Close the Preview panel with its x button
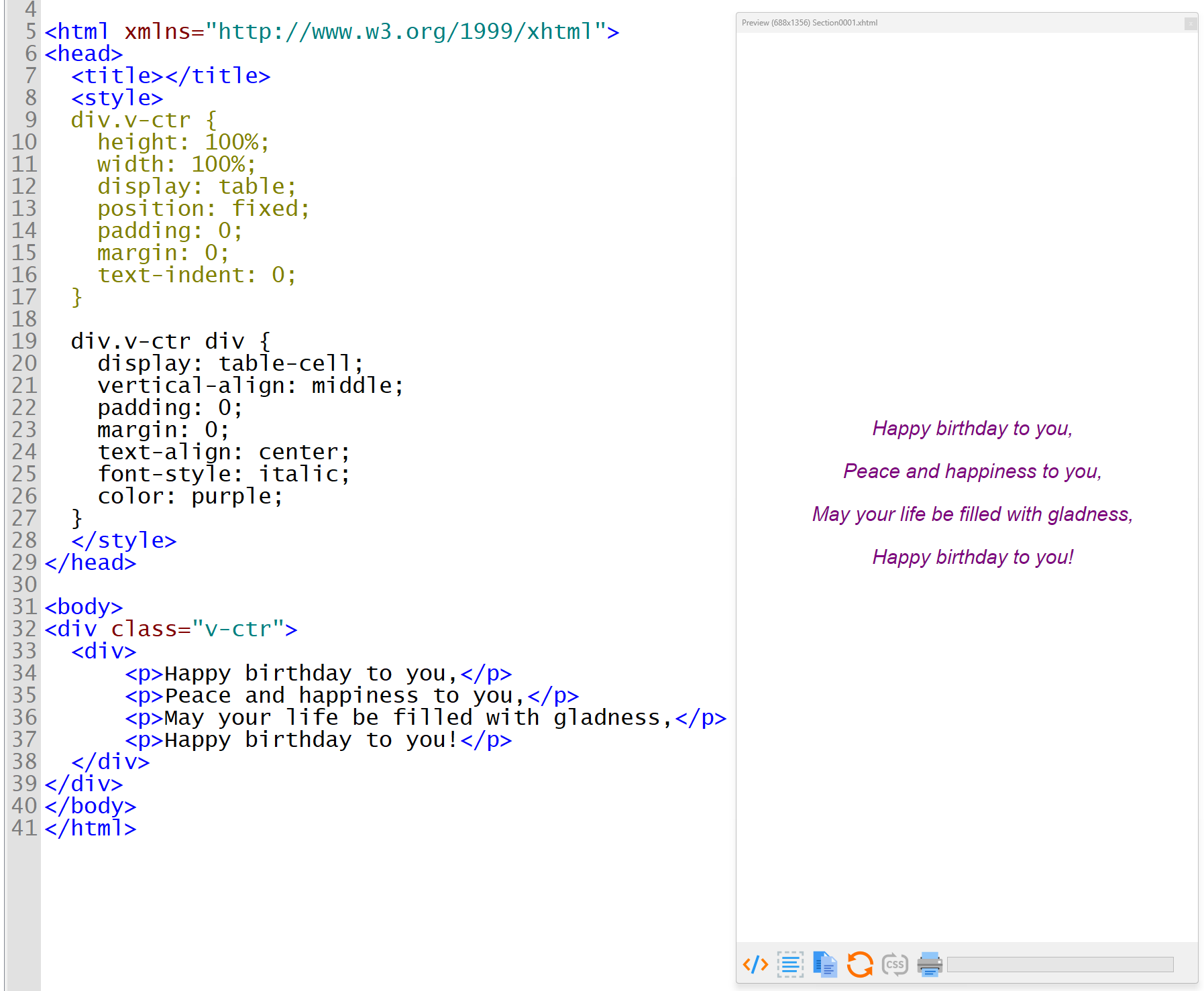This screenshot has height=991, width=1204. click(1191, 23)
